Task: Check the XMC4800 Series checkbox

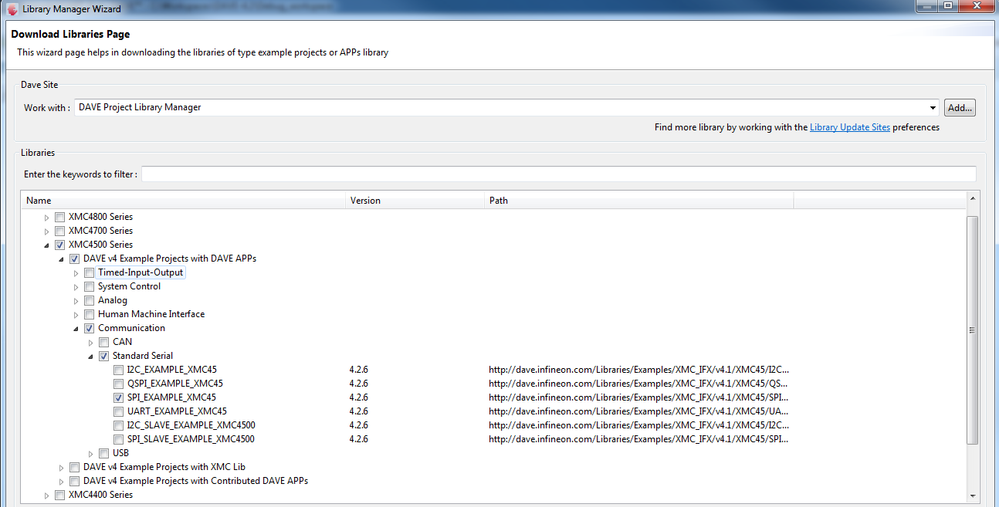Action: click(x=60, y=217)
